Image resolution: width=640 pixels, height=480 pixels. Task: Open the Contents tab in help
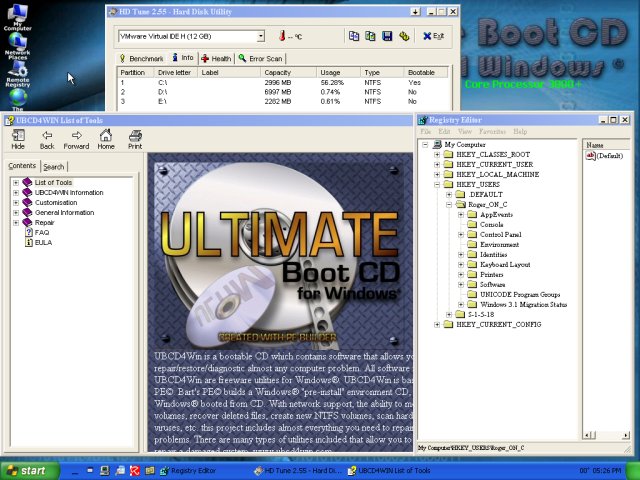coord(22,166)
